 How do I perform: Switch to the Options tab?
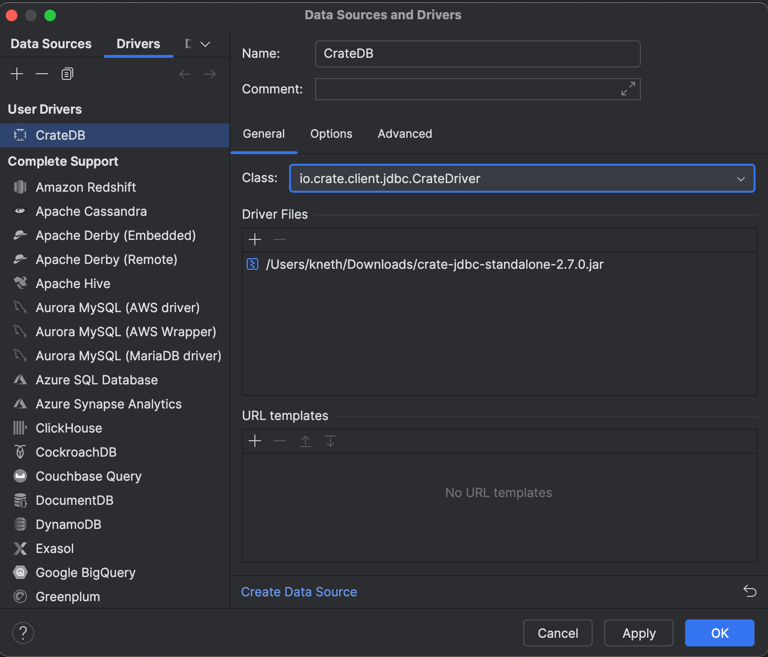331,134
